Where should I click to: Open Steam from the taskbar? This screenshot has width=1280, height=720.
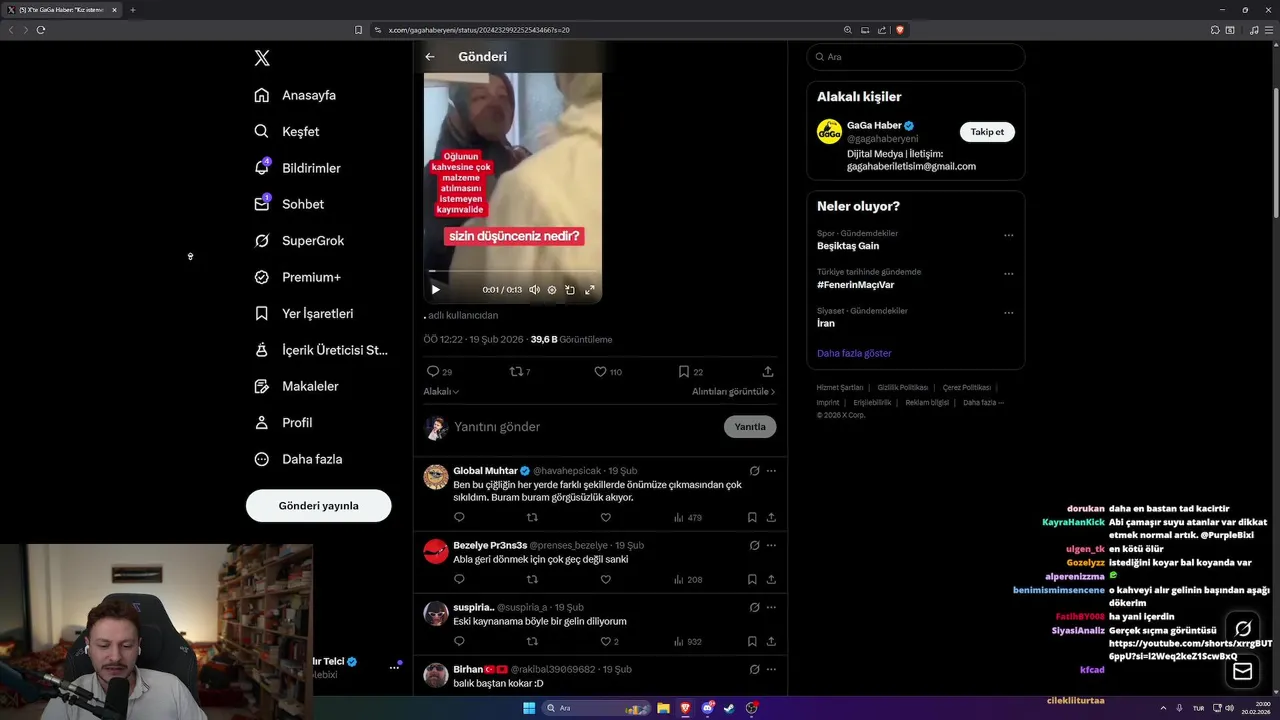pyautogui.click(x=729, y=708)
